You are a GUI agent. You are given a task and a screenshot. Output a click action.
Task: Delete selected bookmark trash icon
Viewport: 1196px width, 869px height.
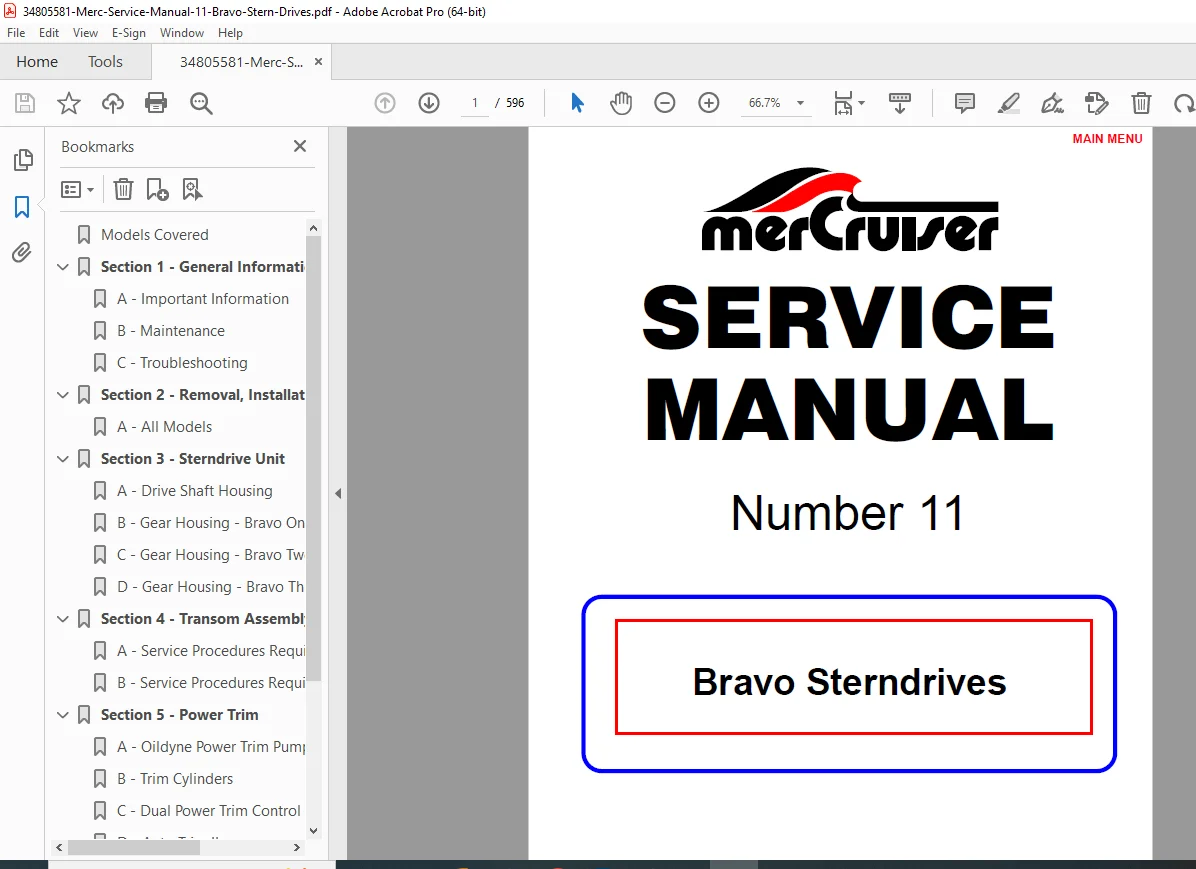tap(124, 189)
